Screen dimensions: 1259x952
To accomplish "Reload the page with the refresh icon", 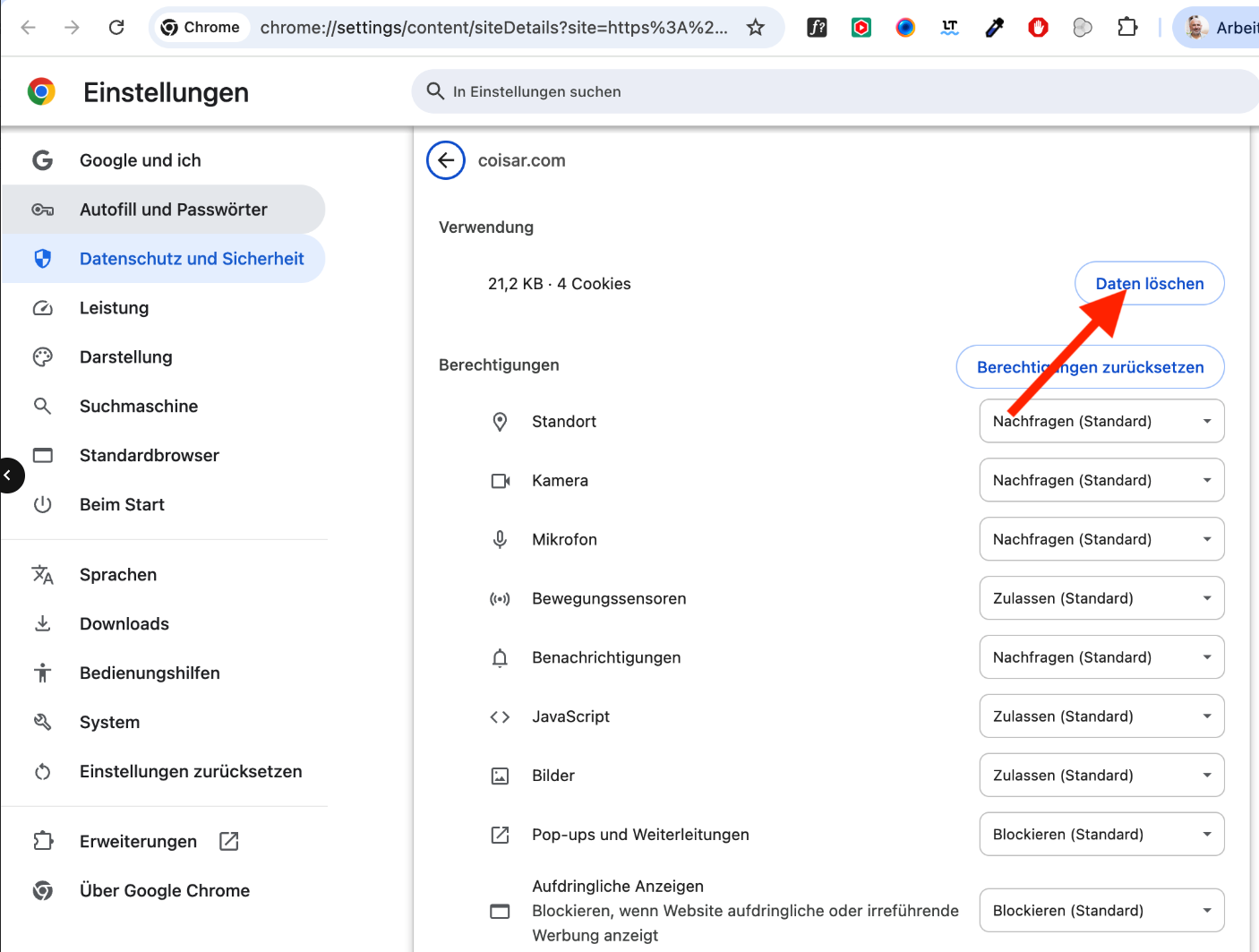I will point(116,28).
